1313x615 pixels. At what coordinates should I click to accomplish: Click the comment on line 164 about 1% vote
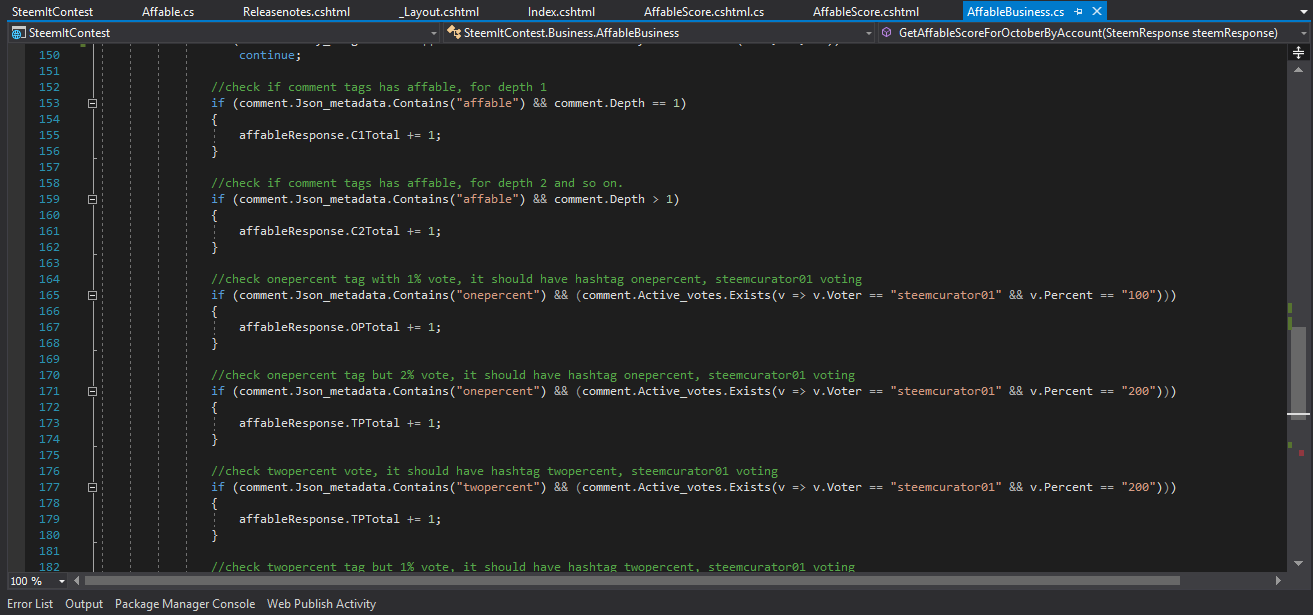tap(536, 279)
